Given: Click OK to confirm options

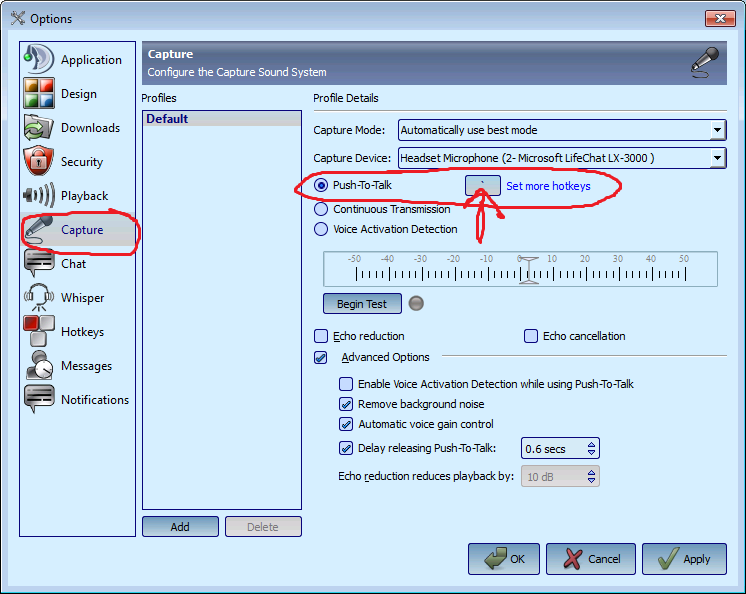Looking at the screenshot, I should click(504, 559).
